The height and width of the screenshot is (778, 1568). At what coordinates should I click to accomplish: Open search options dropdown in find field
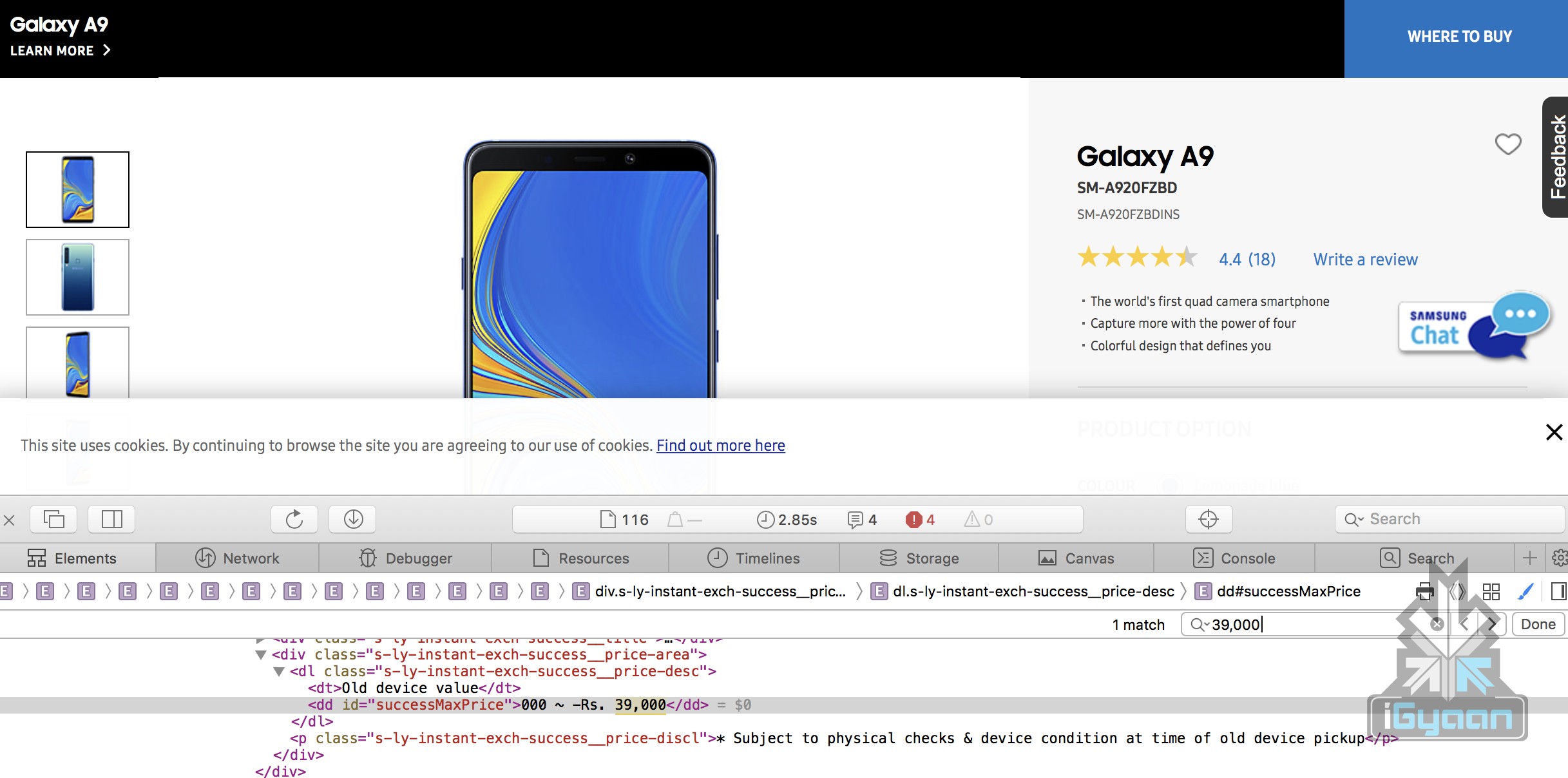pos(1200,625)
